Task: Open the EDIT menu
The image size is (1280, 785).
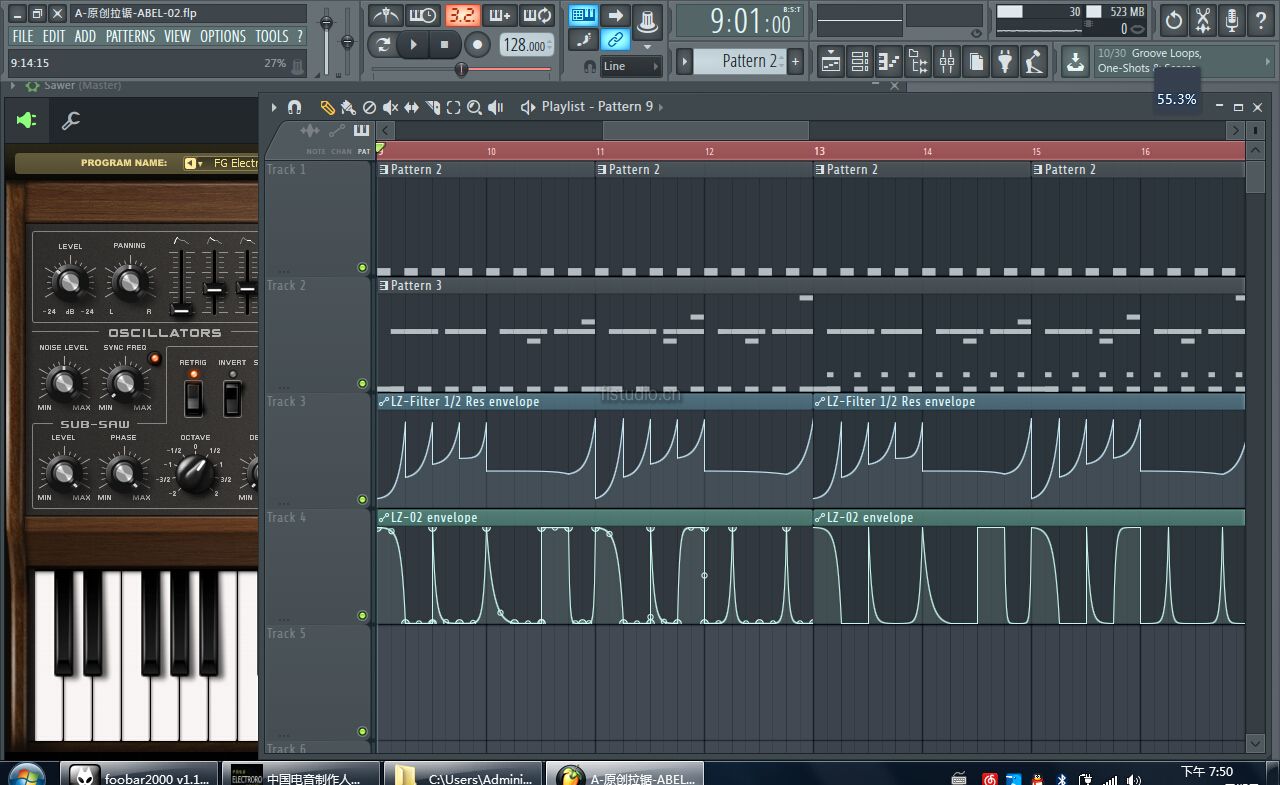Action: click(x=54, y=36)
